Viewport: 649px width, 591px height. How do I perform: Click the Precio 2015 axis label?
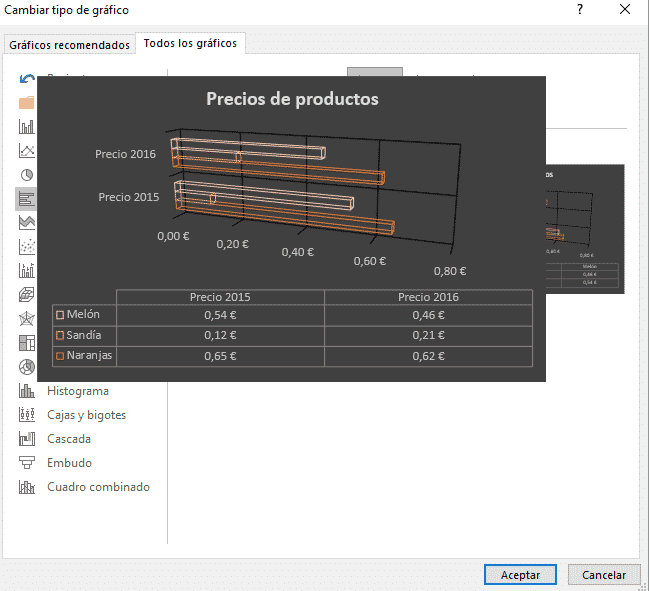pyautogui.click(x=129, y=197)
